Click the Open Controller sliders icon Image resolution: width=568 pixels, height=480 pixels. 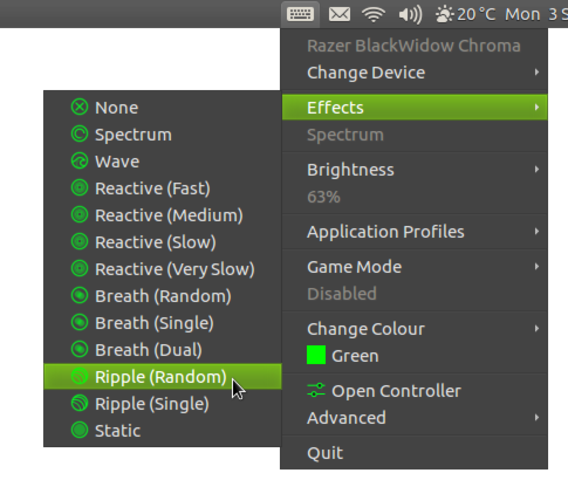click(316, 391)
